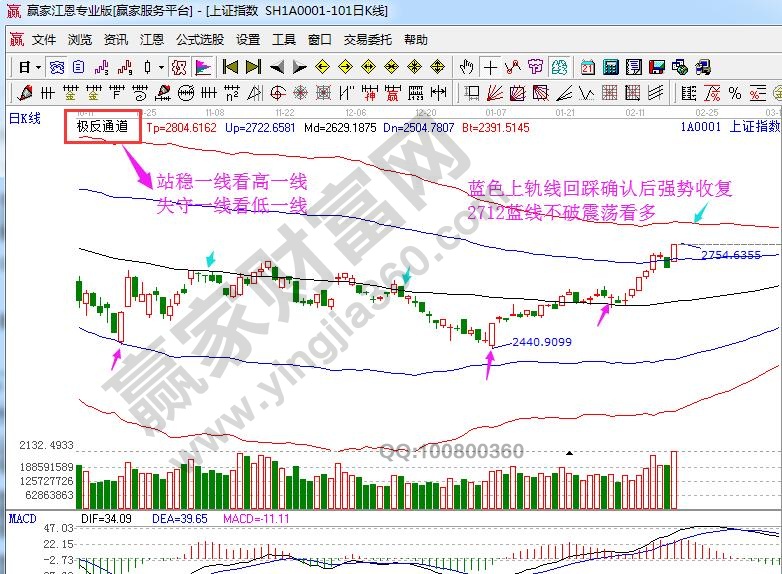Open the calculator tool icon

click(x=610, y=68)
